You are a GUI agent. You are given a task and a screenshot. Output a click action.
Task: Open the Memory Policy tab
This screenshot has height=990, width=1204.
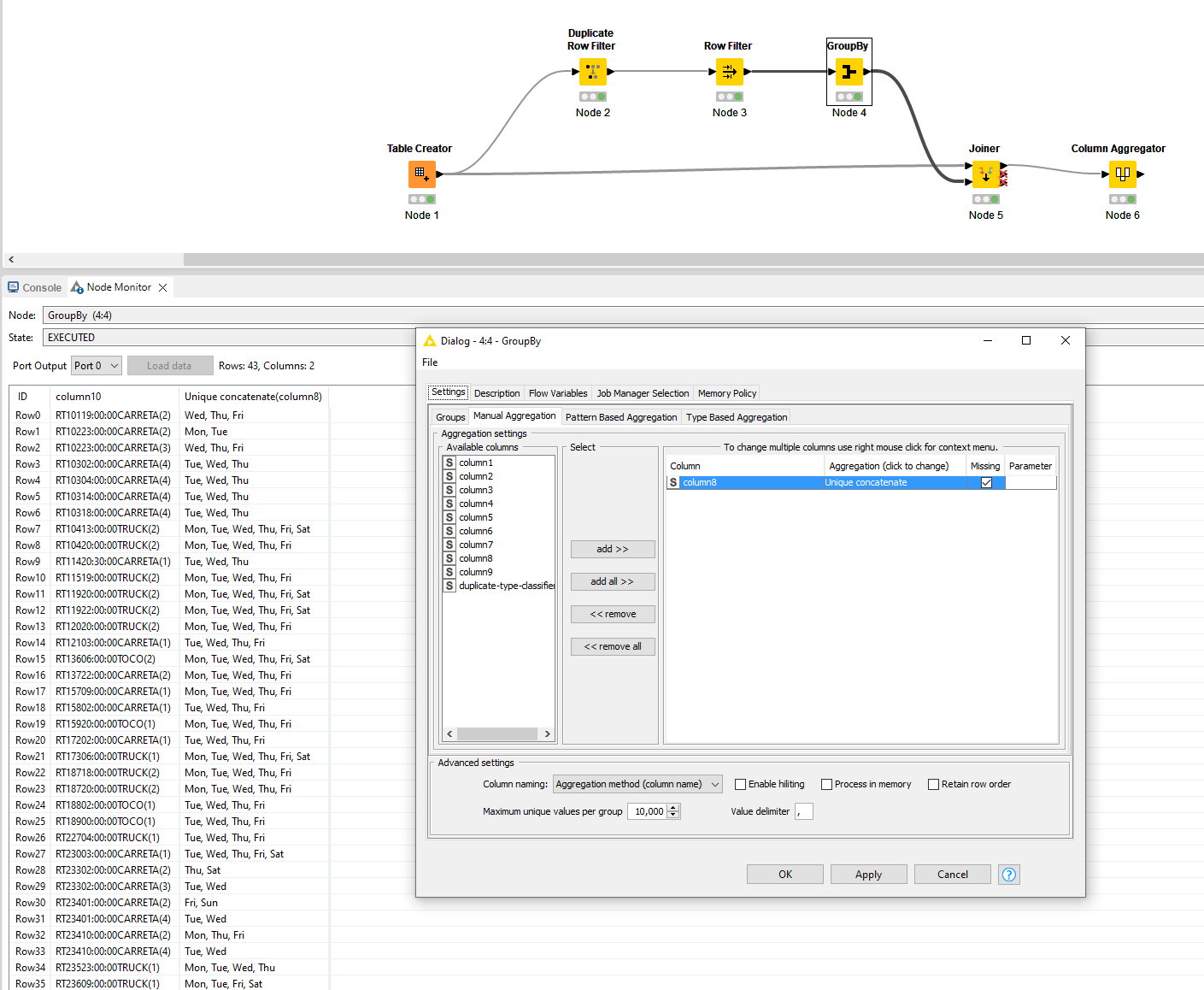pos(727,393)
